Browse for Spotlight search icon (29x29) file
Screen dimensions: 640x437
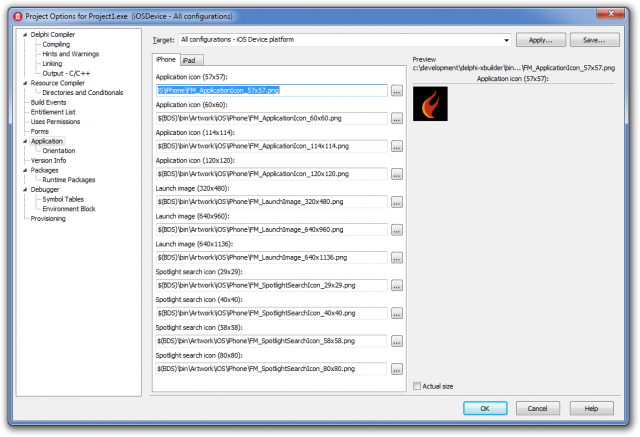396,285
